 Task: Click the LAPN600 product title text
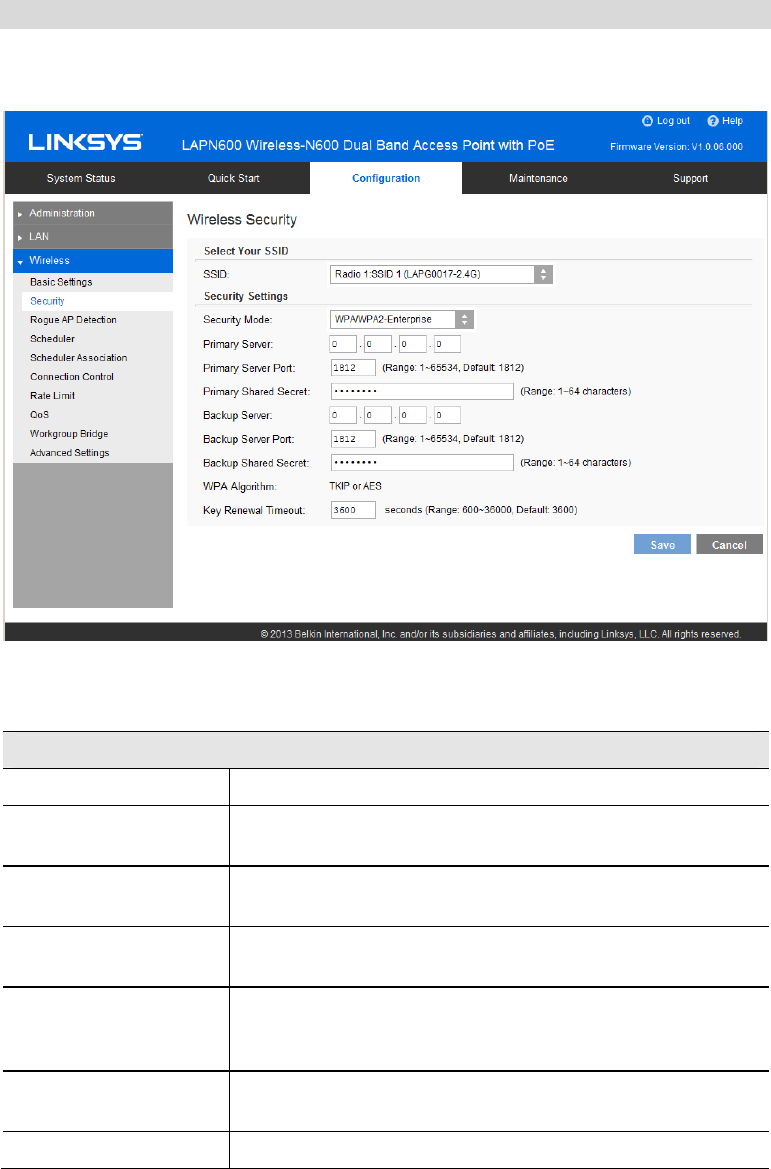368,145
